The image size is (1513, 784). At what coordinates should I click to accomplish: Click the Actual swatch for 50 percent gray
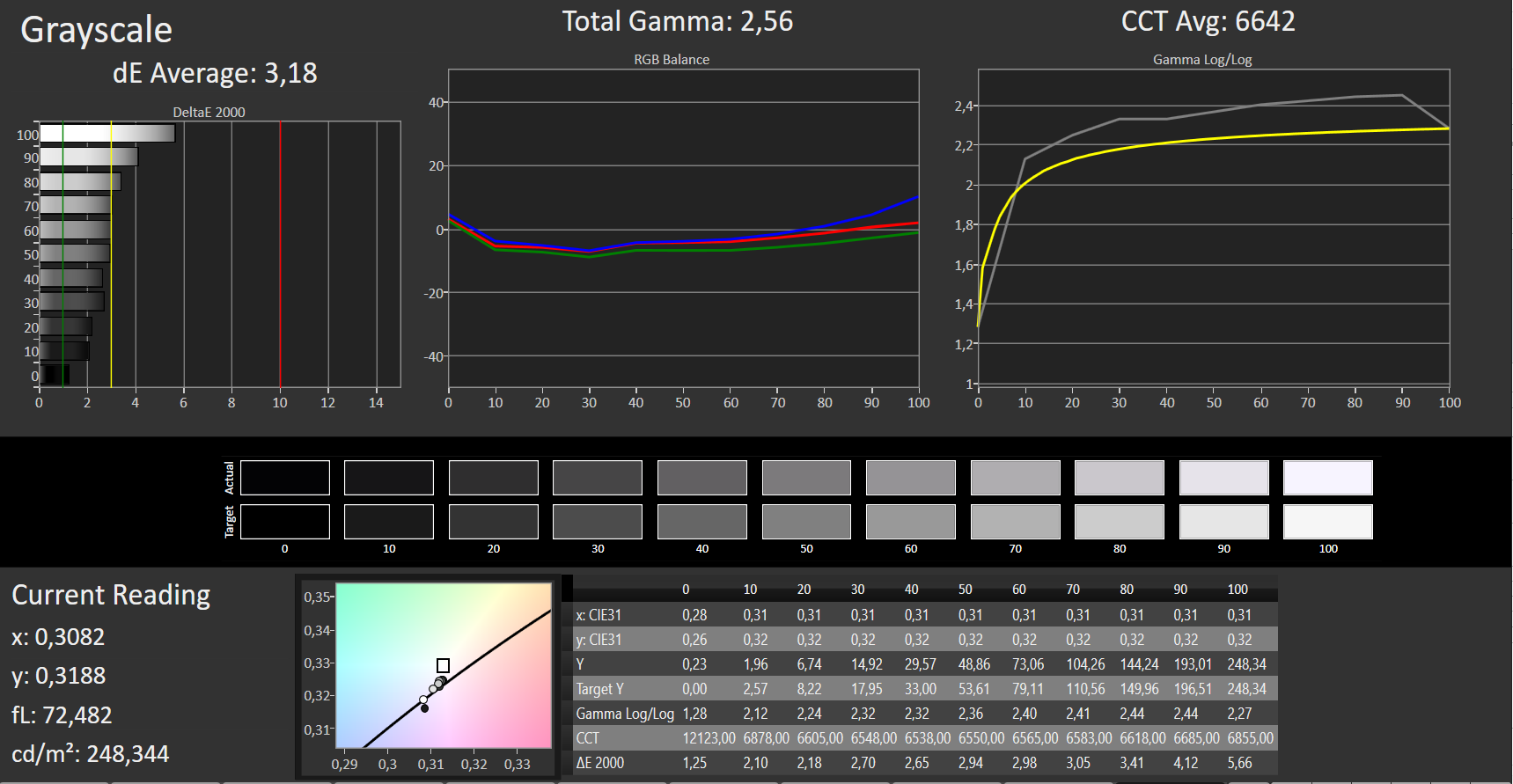pos(806,478)
